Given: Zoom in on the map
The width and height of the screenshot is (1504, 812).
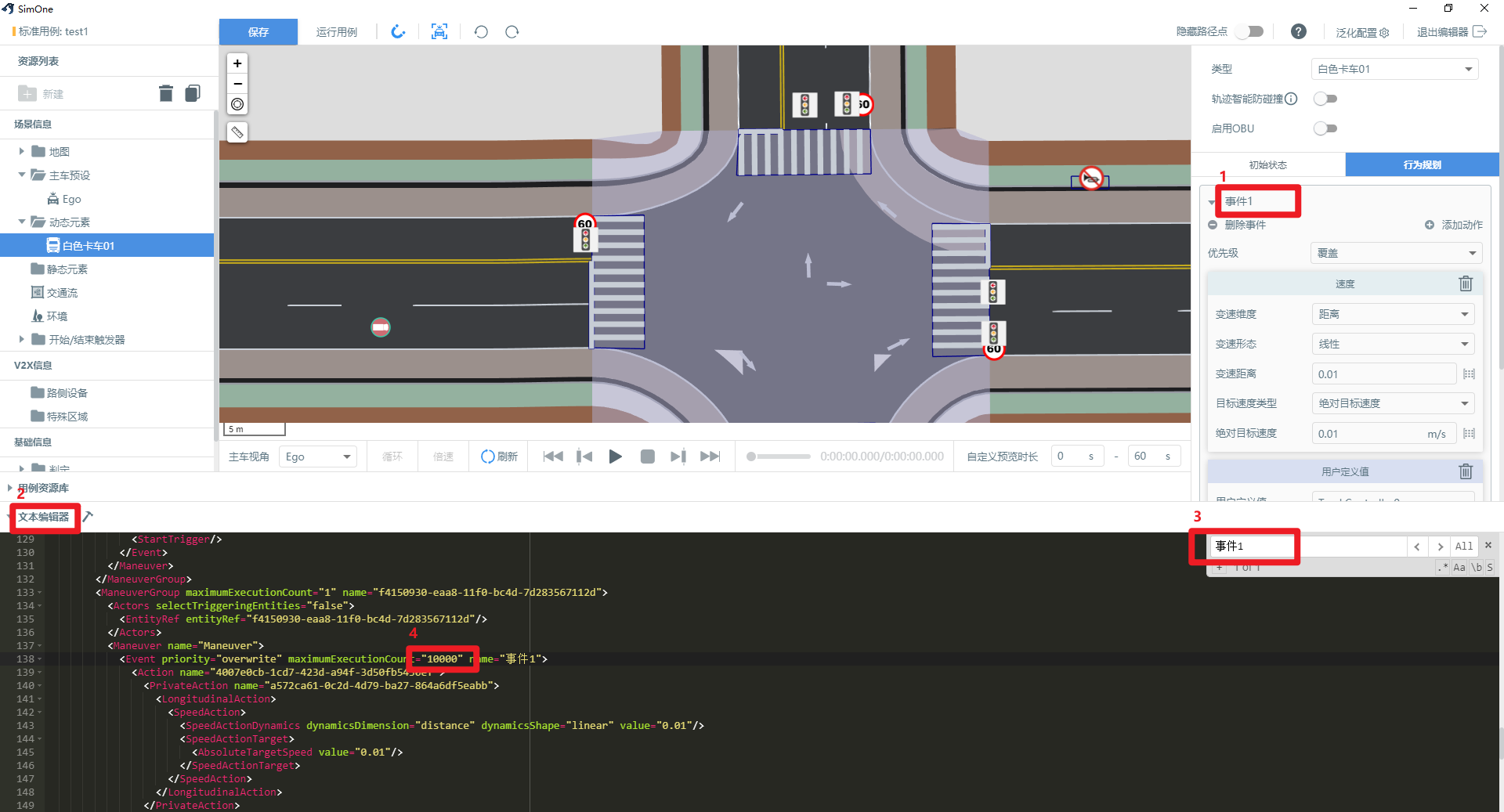Looking at the screenshot, I should click(237, 63).
